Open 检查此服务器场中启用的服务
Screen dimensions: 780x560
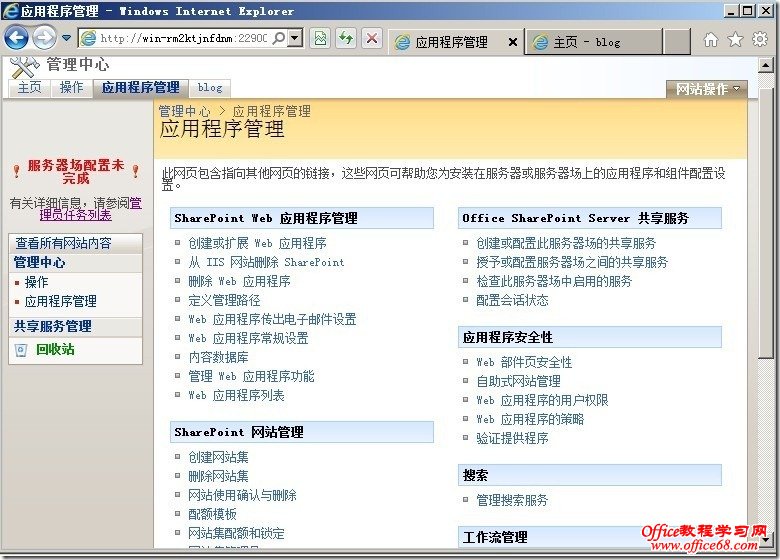554,281
